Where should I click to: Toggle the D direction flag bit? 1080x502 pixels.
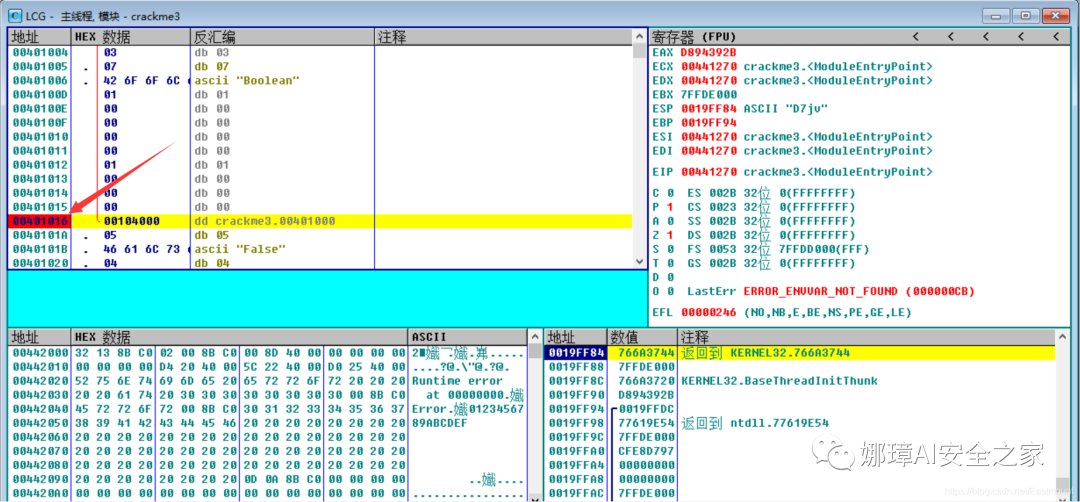coord(669,277)
